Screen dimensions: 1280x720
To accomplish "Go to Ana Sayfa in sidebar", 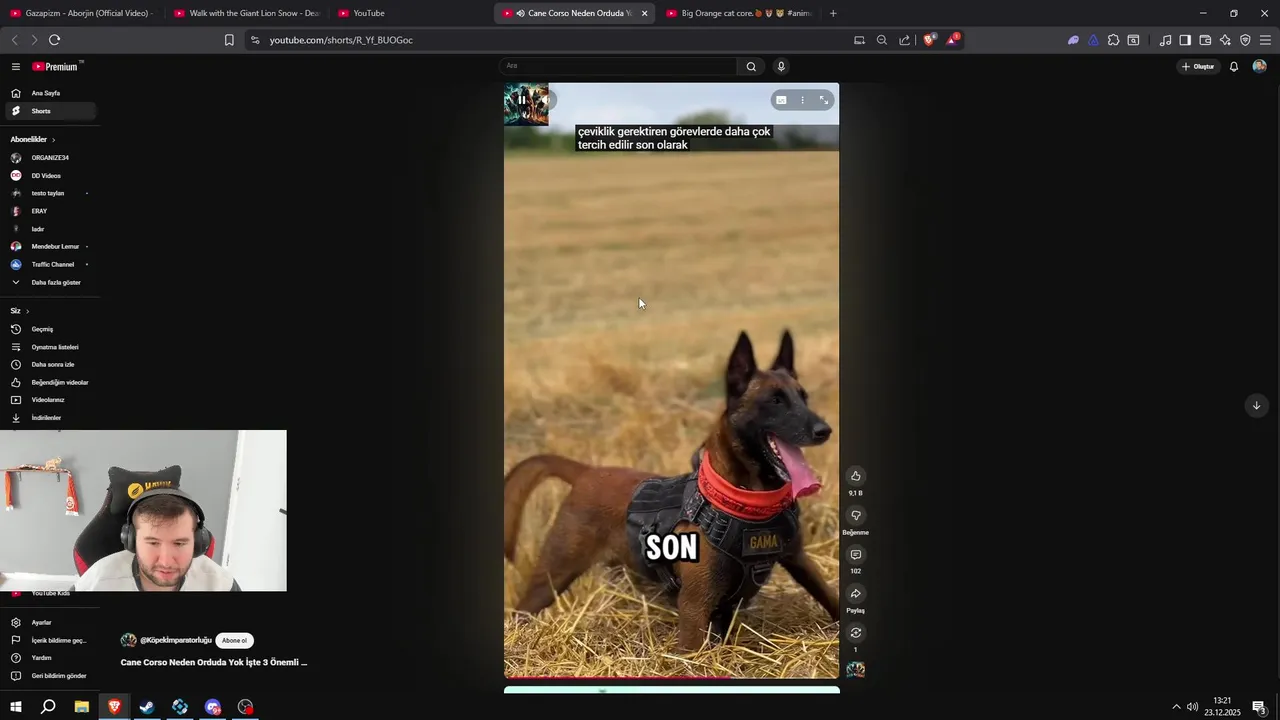I will click(x=52, y=93).
